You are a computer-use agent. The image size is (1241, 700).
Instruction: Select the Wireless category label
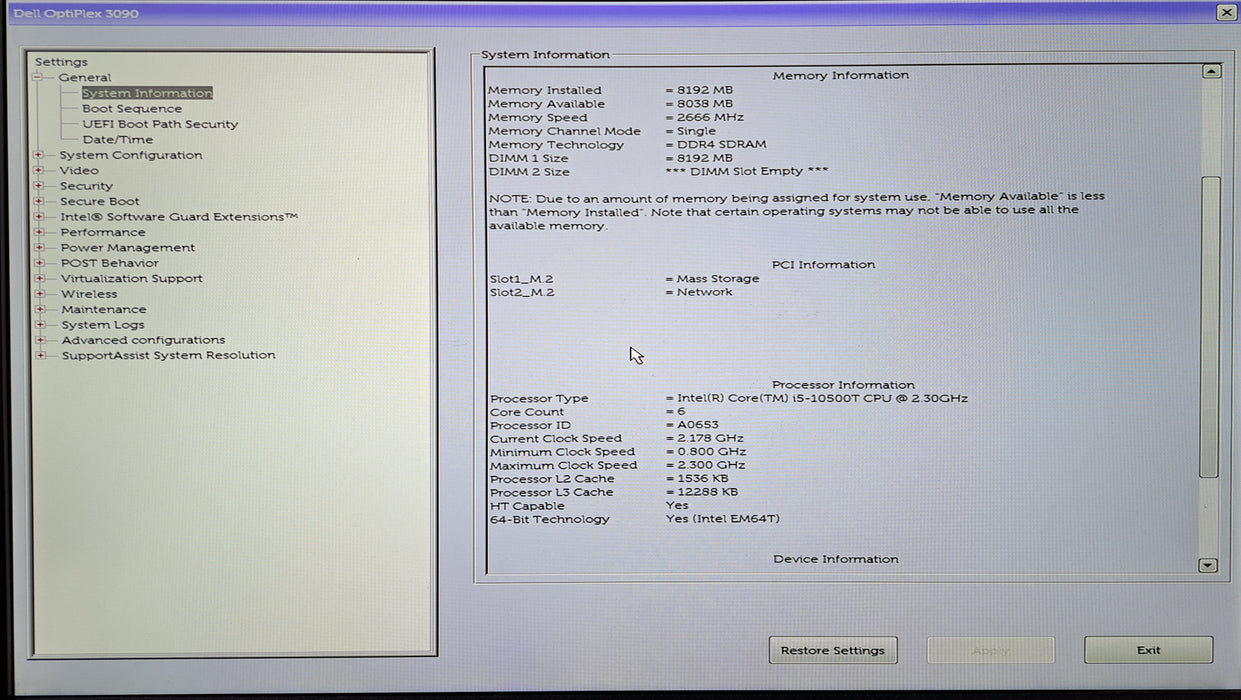coord(89,294)
